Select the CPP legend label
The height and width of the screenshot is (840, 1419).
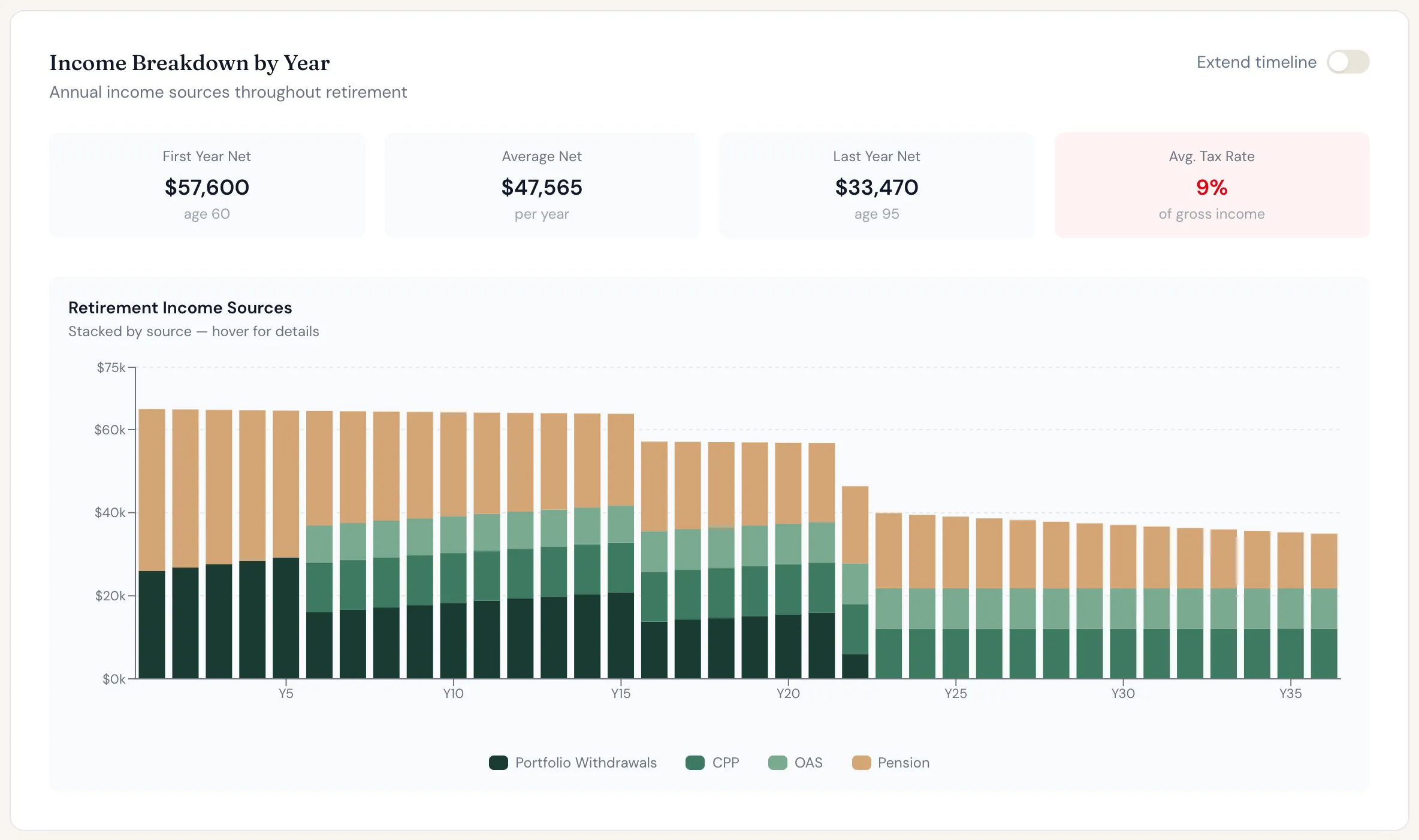click(x=726, y=763)
